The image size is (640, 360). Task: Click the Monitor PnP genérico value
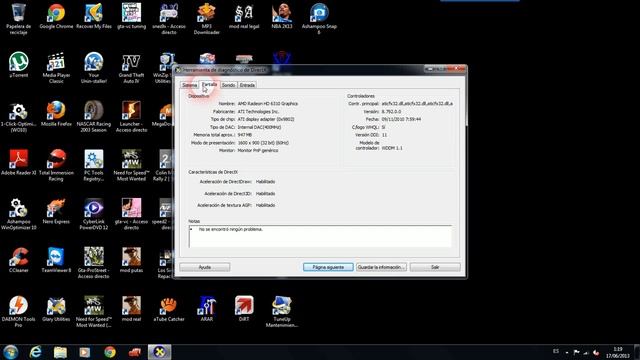coord(258,150)
